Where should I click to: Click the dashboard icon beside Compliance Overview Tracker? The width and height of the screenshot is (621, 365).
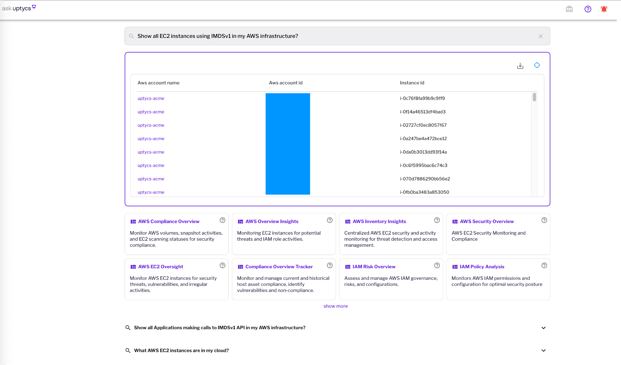point(240,267)
